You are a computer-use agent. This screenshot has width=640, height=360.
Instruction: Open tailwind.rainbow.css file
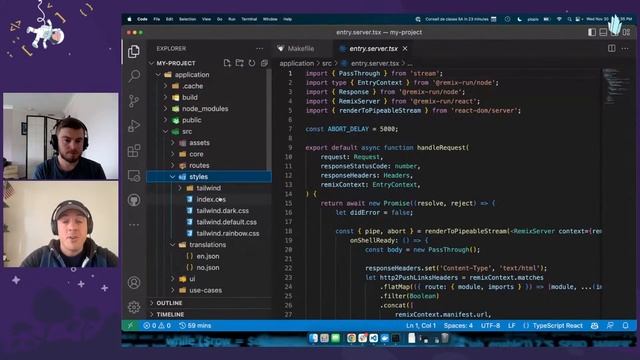click(x=228, y=233)
